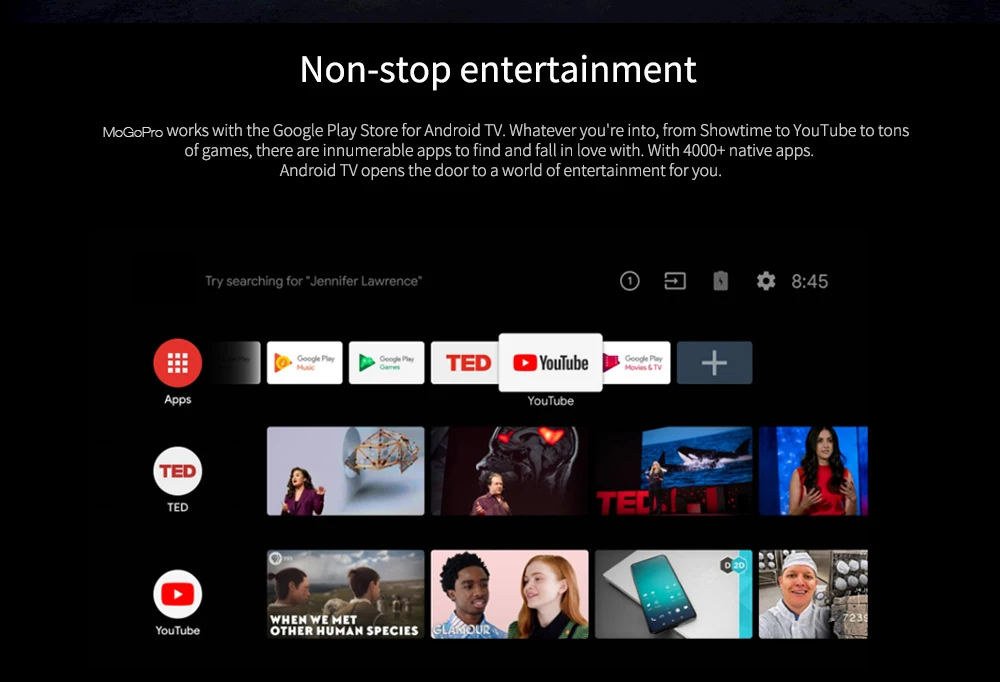
Task: Open the partially hidden faded app tile
Action: point(236,362)
